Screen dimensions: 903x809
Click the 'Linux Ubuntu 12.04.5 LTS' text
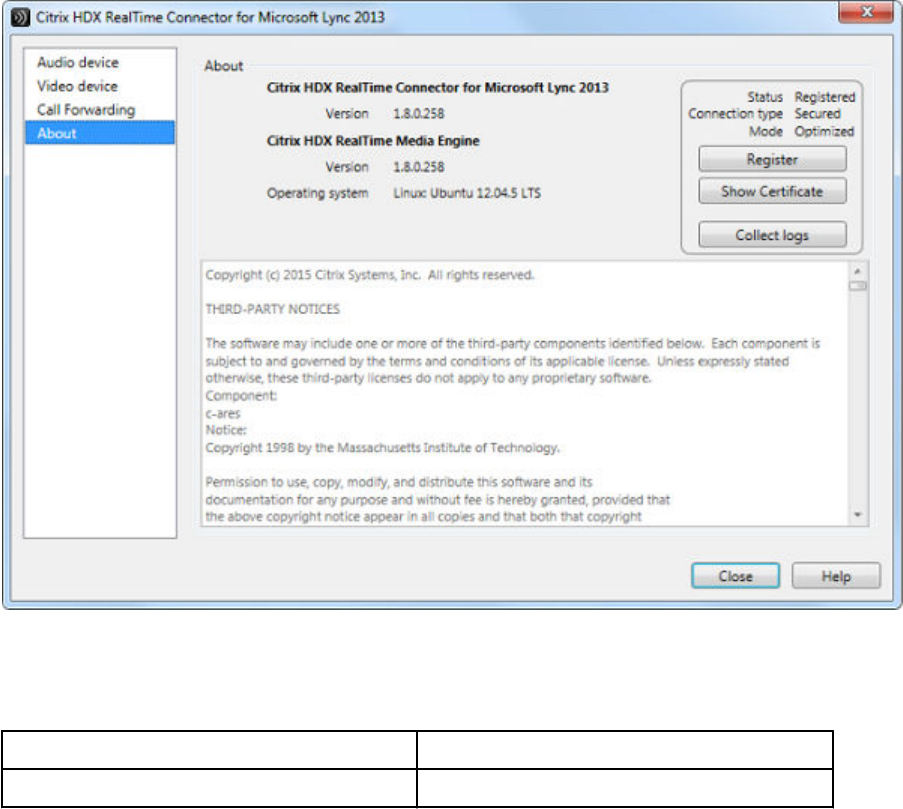pos(467,193)
